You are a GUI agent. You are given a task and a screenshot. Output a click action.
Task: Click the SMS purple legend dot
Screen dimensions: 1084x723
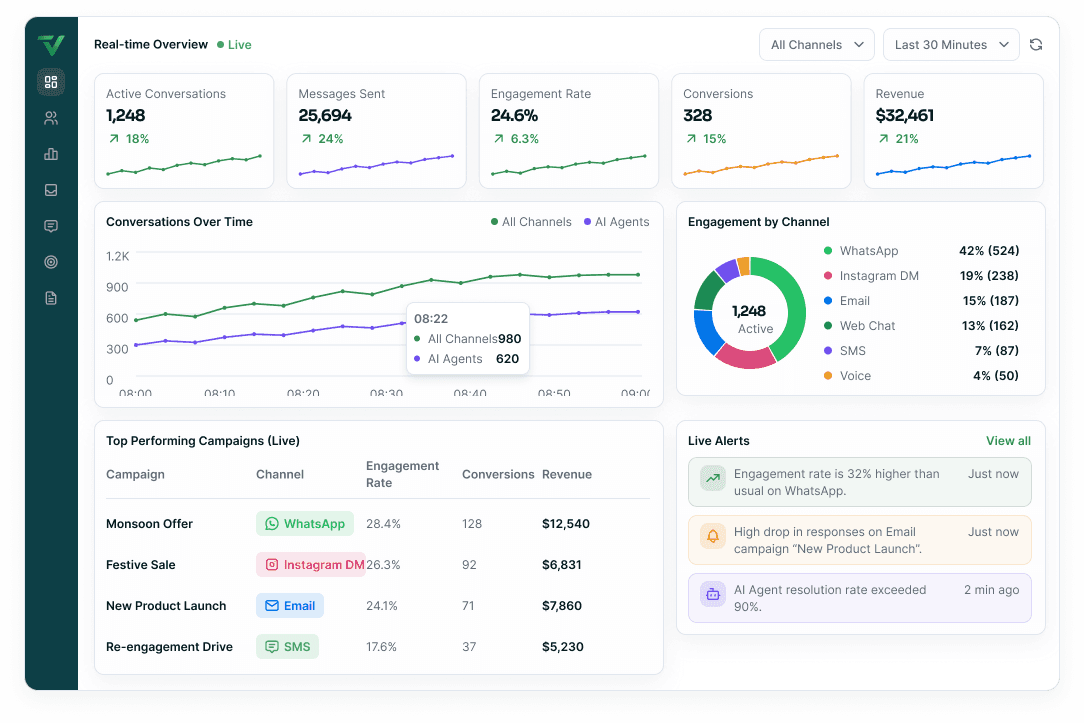828,350
